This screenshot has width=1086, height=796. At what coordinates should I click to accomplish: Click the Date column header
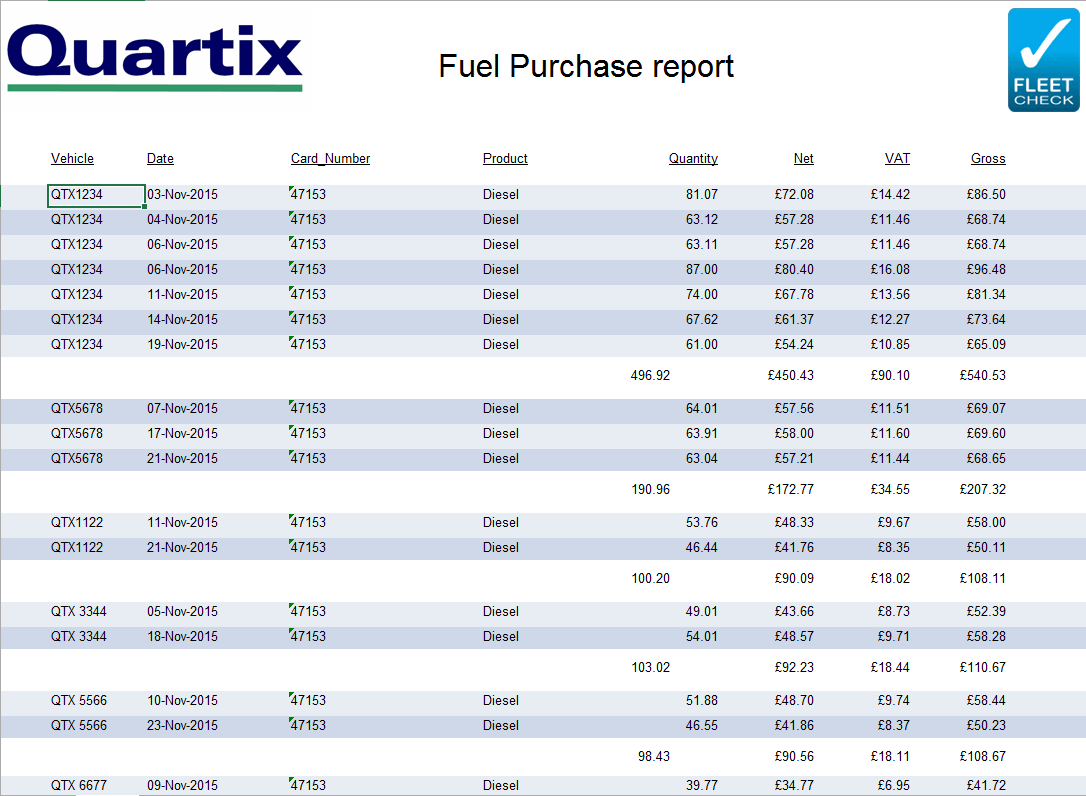pos(160,158)
